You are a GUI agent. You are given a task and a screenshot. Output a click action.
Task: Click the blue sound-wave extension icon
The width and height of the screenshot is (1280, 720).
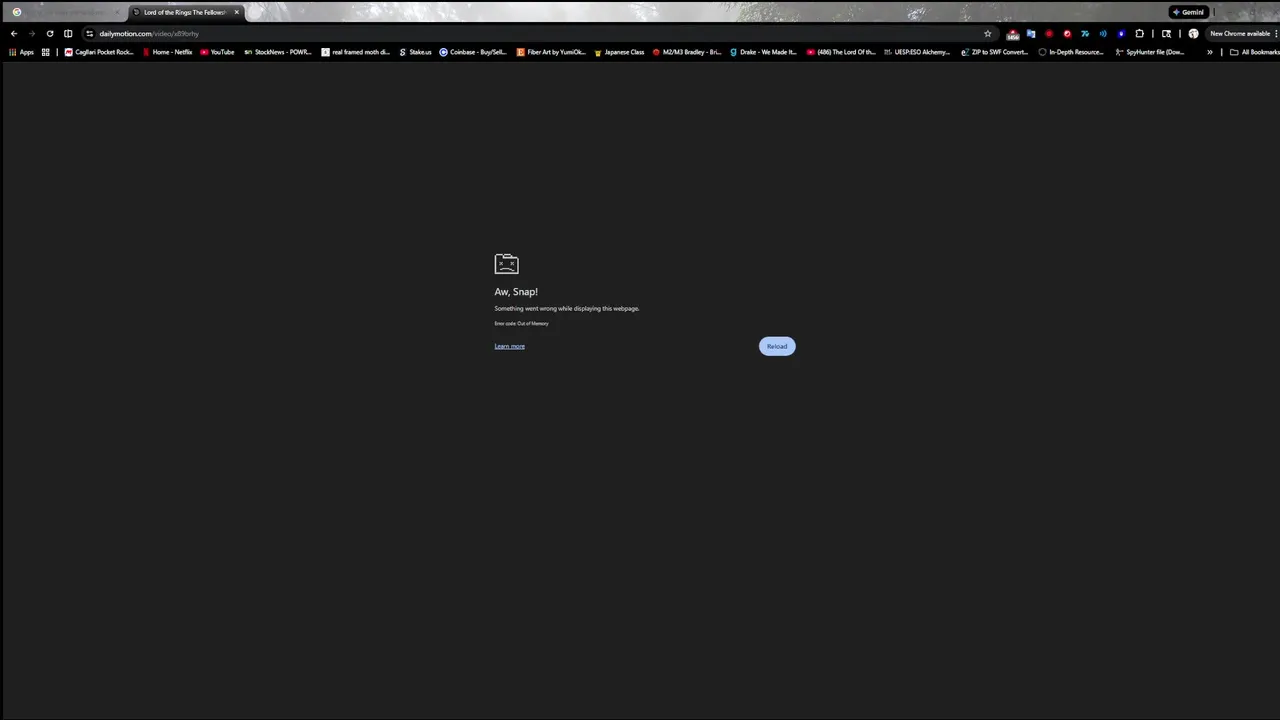click(1103, 33)
